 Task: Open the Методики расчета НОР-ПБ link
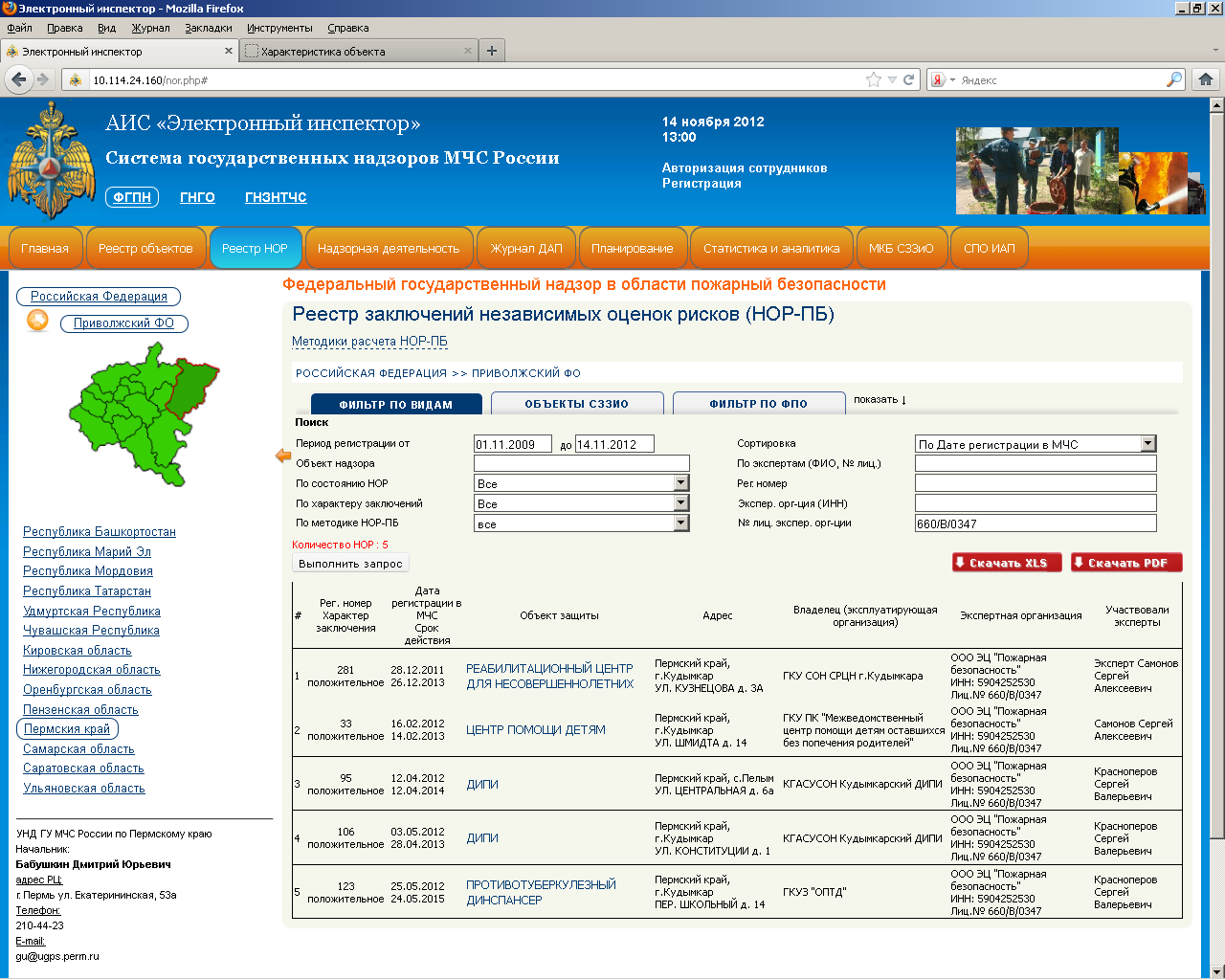coord(369,342)
